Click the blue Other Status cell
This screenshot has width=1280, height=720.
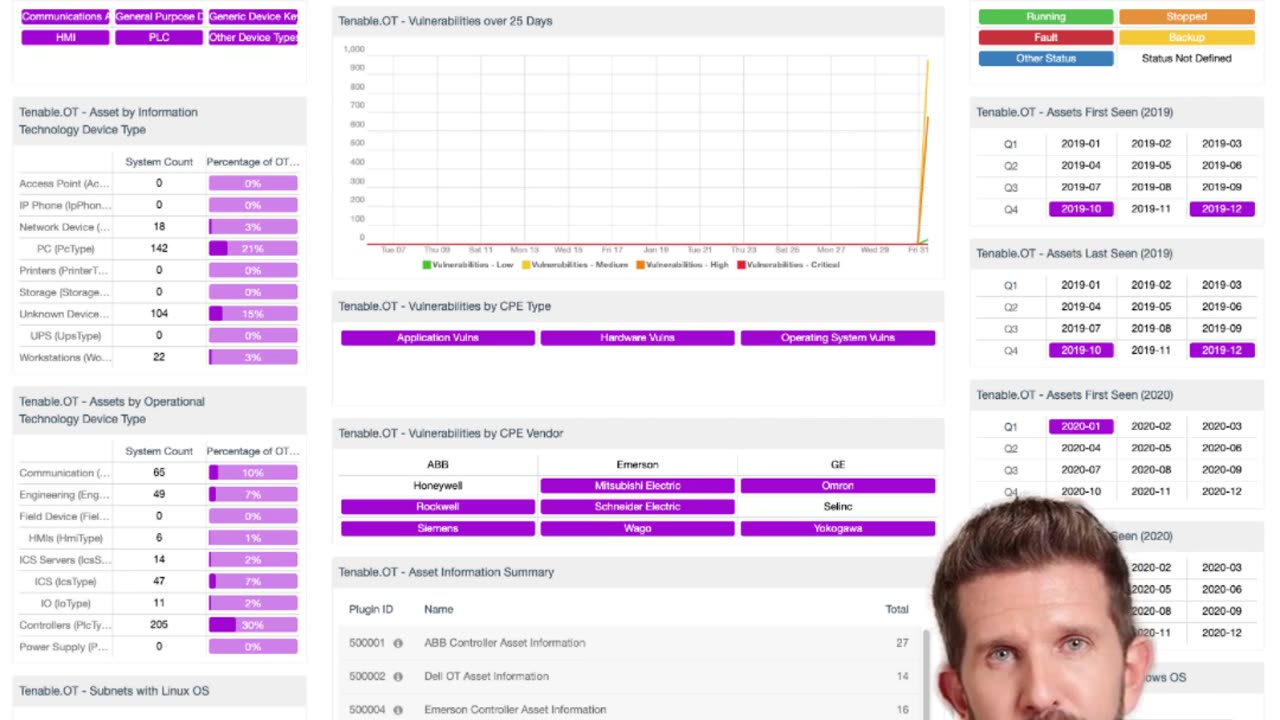1046,59
